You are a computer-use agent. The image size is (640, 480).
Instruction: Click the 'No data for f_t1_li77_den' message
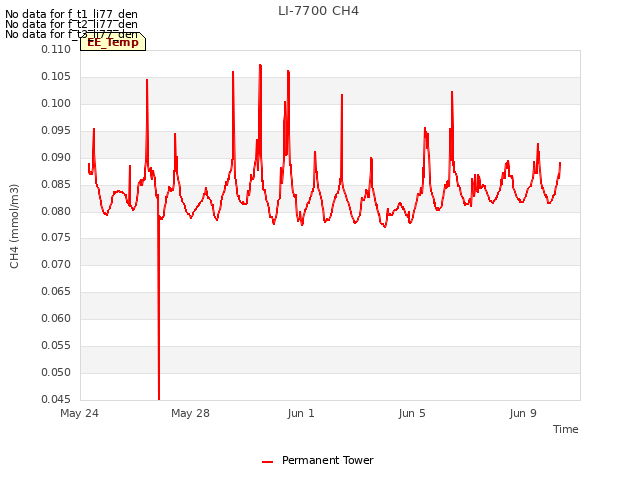pos(71,14)
